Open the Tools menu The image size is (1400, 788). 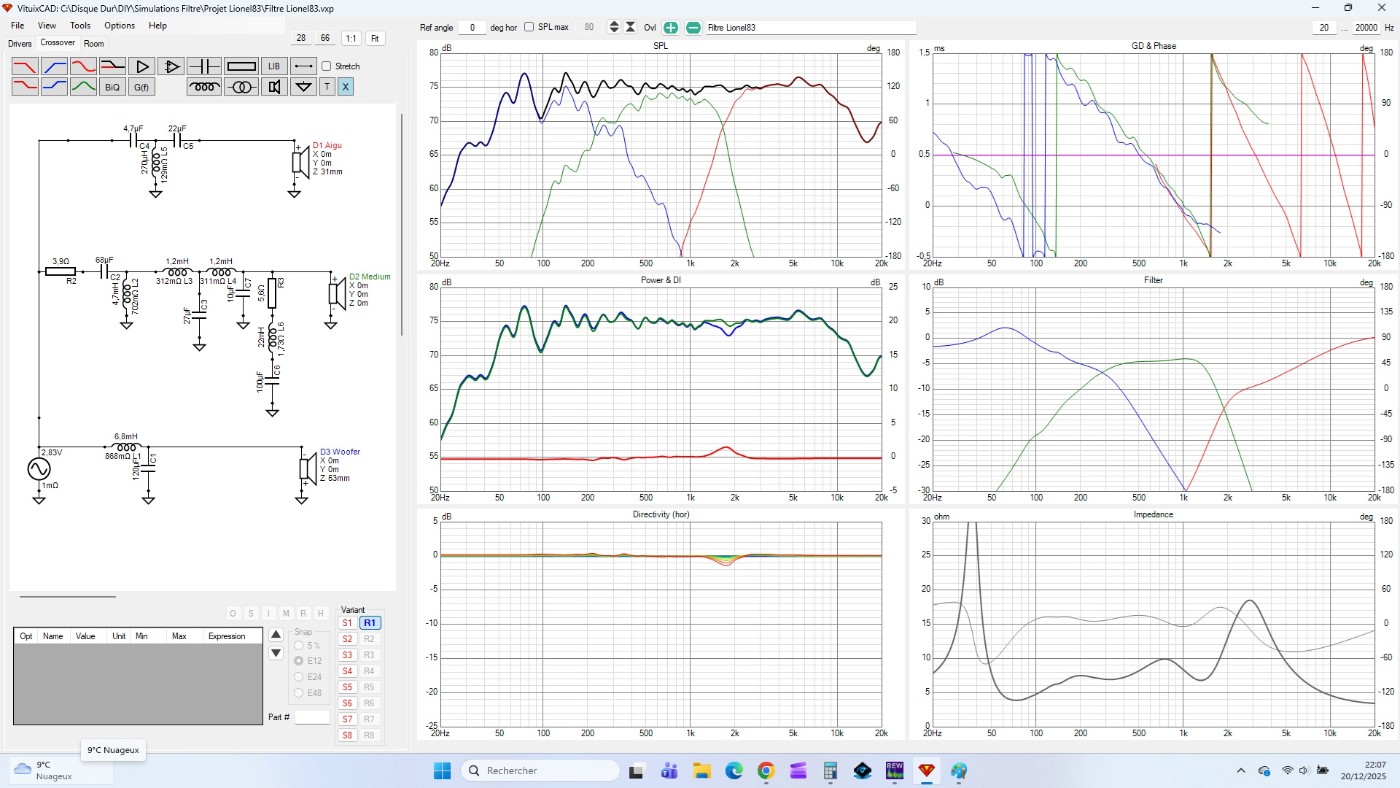pyautogui.click(x=80, y=25)
